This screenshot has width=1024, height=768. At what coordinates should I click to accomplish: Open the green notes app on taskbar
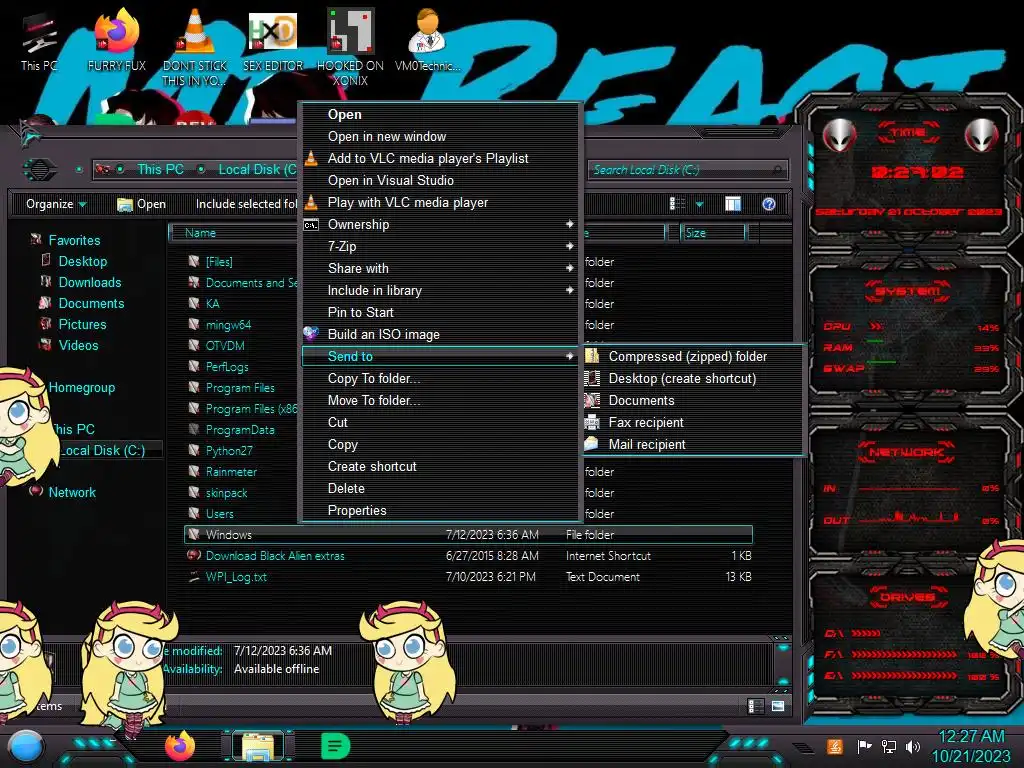pyautogui.click(x=335, y=746)
